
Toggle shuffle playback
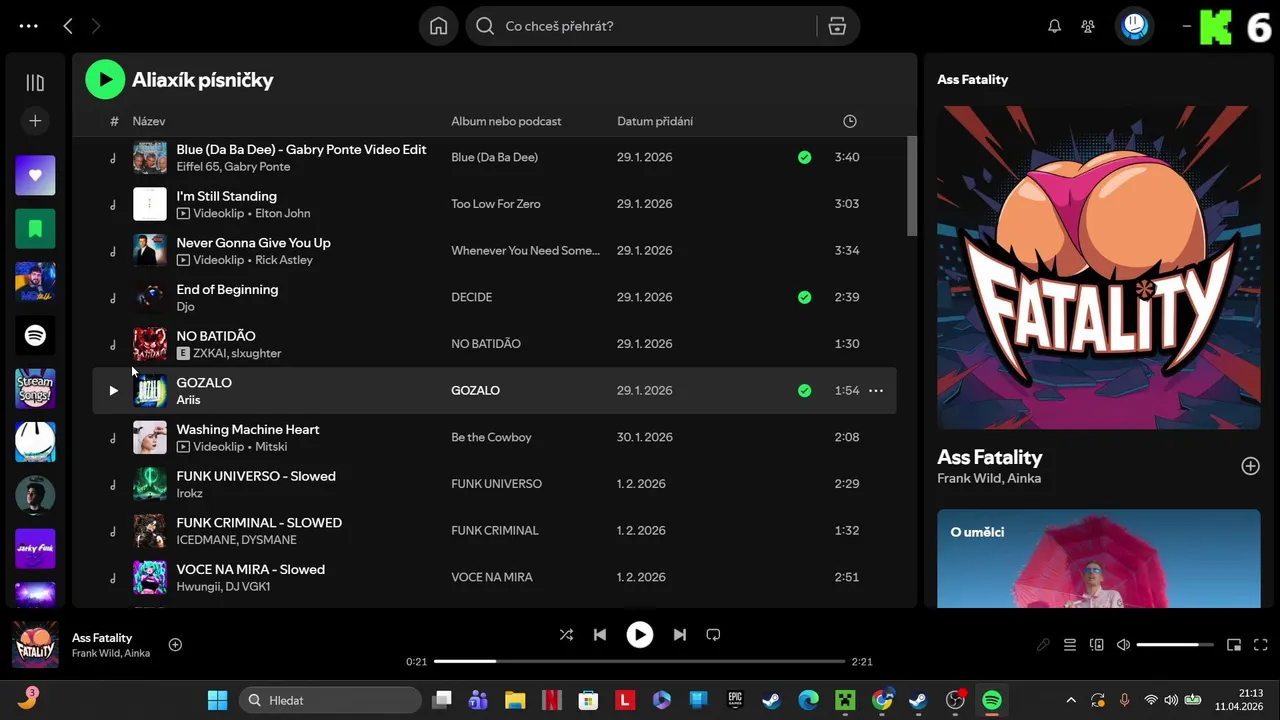click(x=566, y=634)
